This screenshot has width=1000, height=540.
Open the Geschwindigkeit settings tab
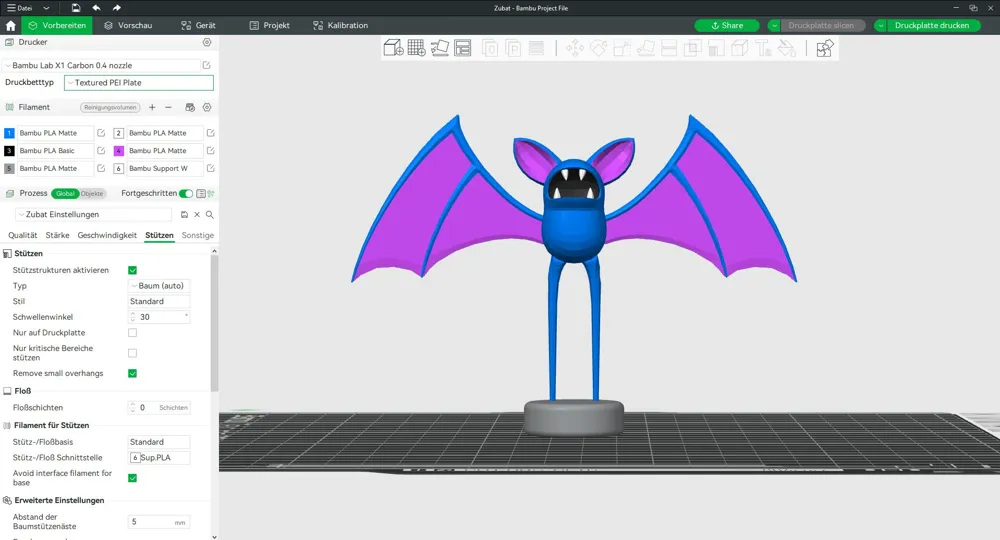click(x=107, y=235)
